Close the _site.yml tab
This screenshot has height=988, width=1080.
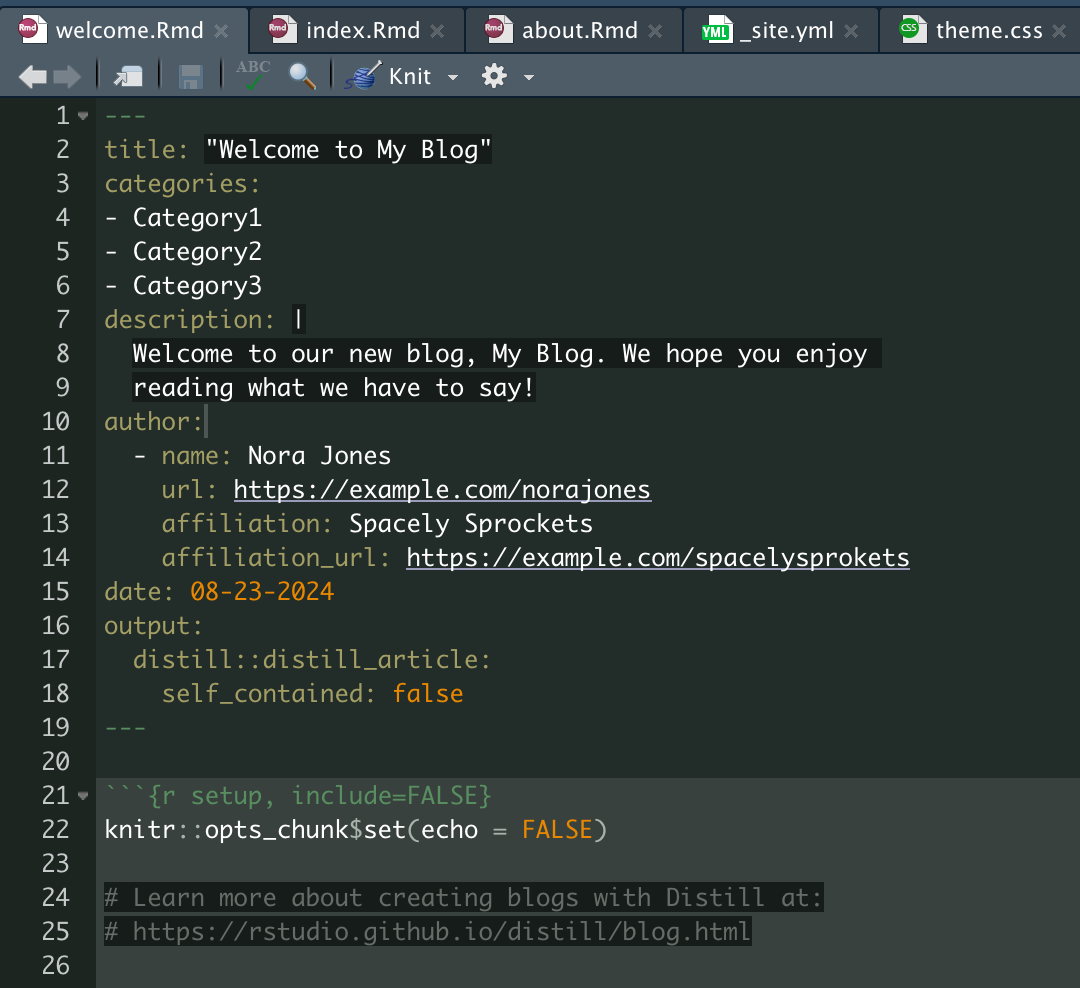point(851,31)
